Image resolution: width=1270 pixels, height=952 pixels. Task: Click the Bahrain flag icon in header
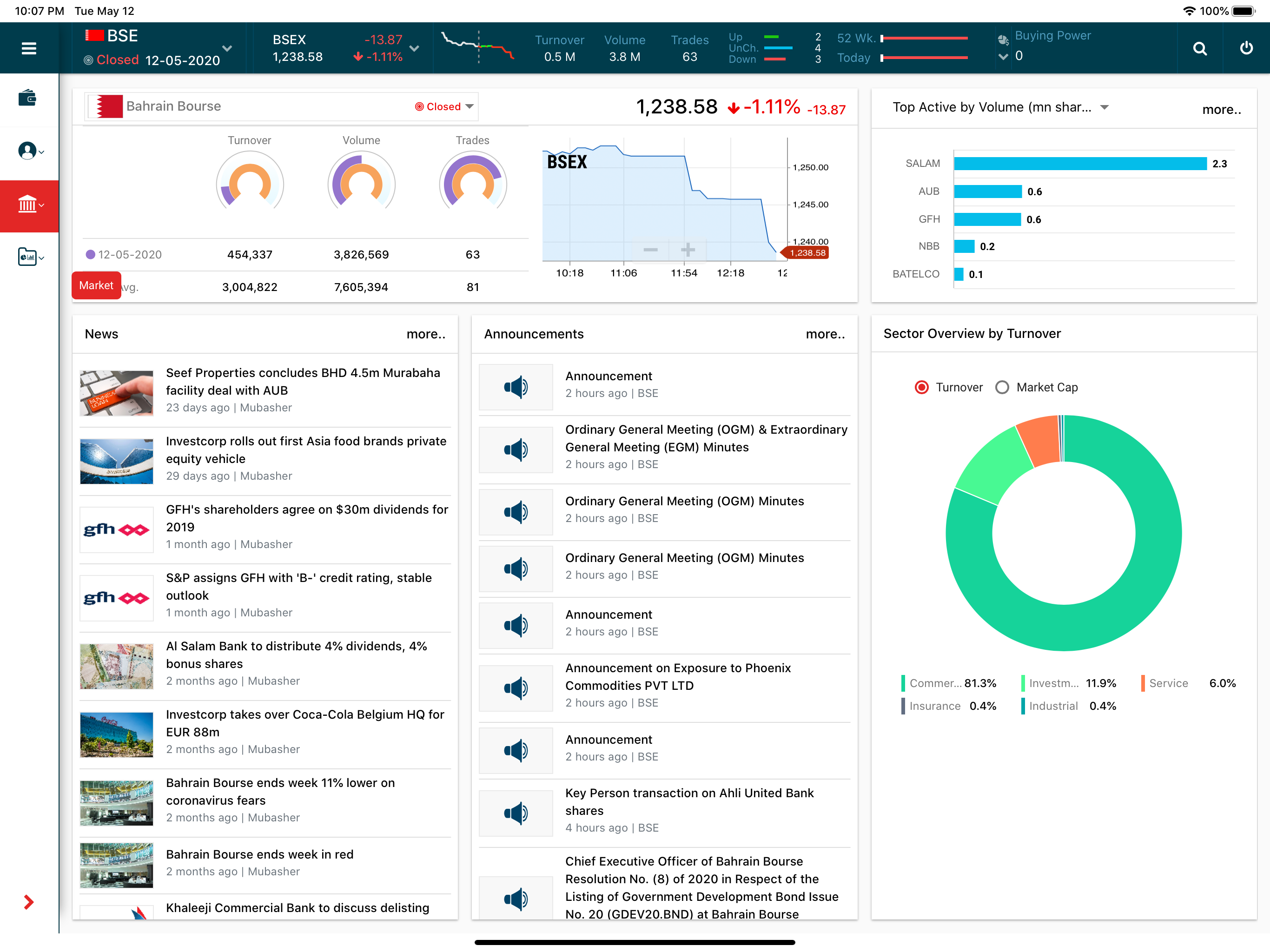point(94,36)
